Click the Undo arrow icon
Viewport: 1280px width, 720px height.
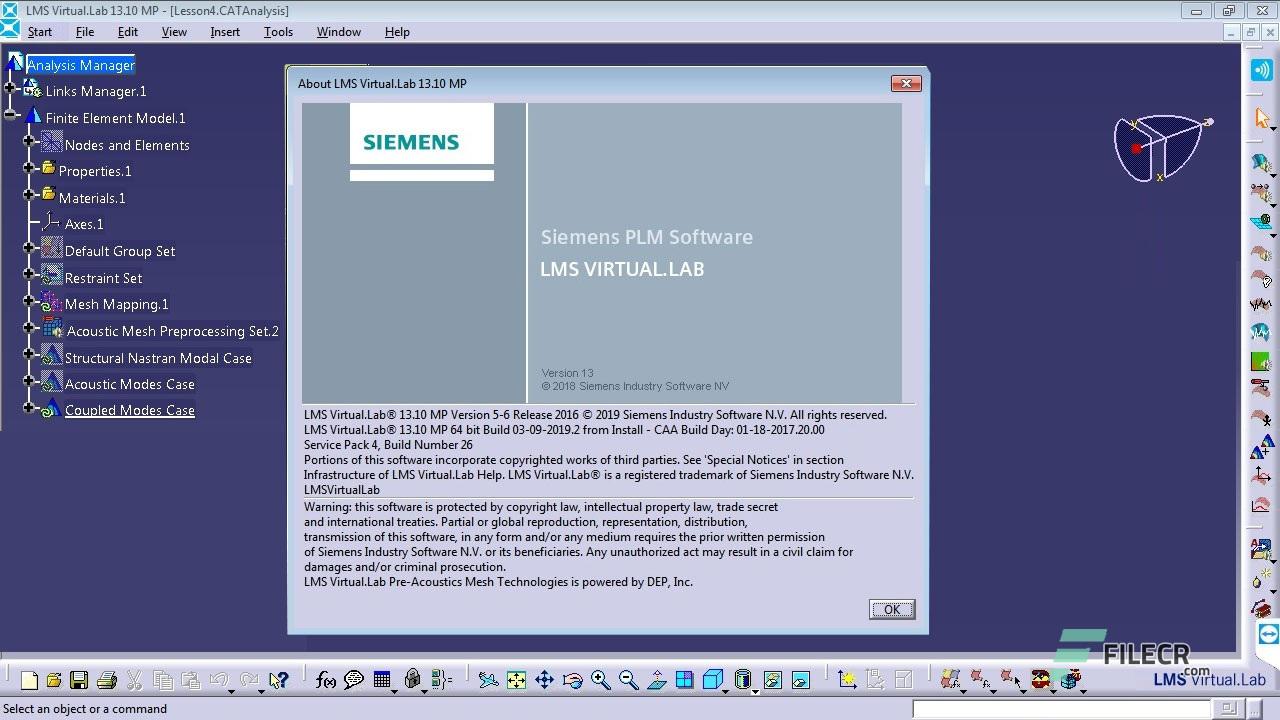(218, 681)
